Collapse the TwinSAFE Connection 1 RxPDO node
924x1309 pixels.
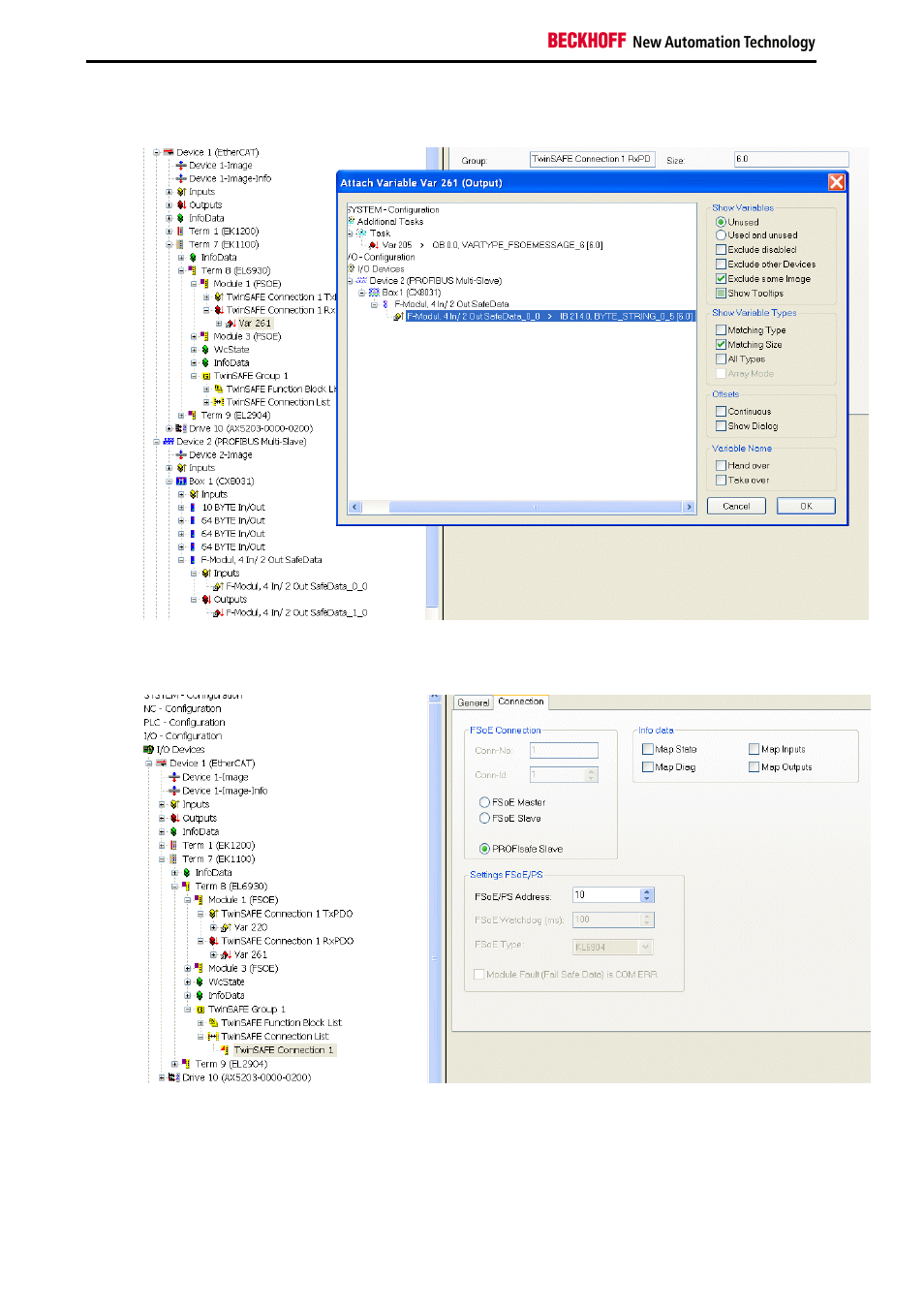pyautogui.click(x=200, y=942)
